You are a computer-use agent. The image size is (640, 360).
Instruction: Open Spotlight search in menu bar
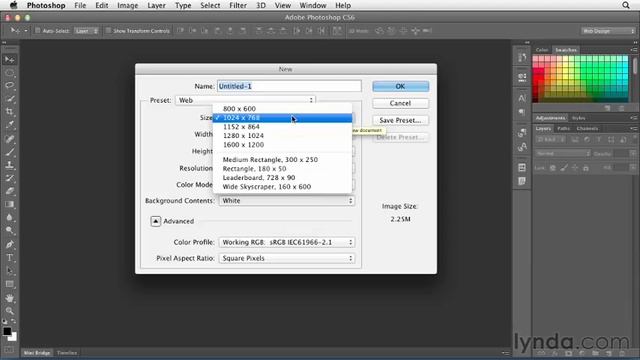pos(626,5)
